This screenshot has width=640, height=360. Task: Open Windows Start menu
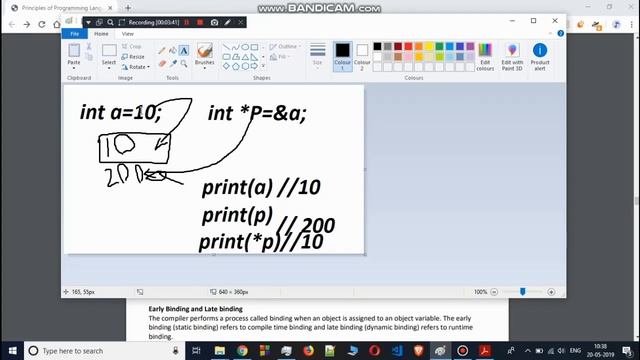pos(12,351)
